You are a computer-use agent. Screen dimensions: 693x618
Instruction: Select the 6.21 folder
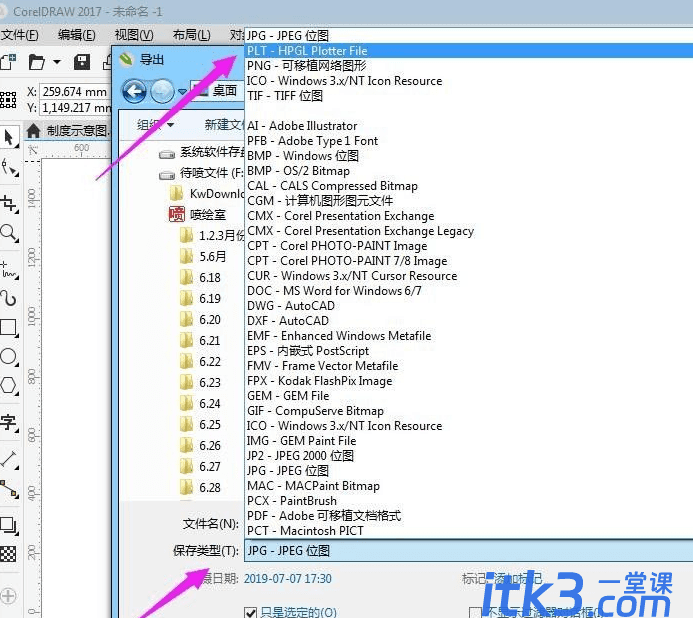pos(201,340)
